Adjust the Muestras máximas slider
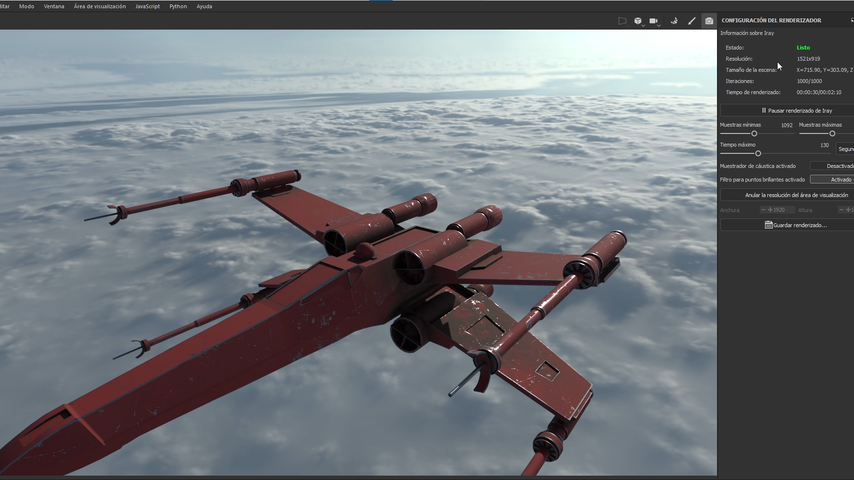 (x=832, y=133)
